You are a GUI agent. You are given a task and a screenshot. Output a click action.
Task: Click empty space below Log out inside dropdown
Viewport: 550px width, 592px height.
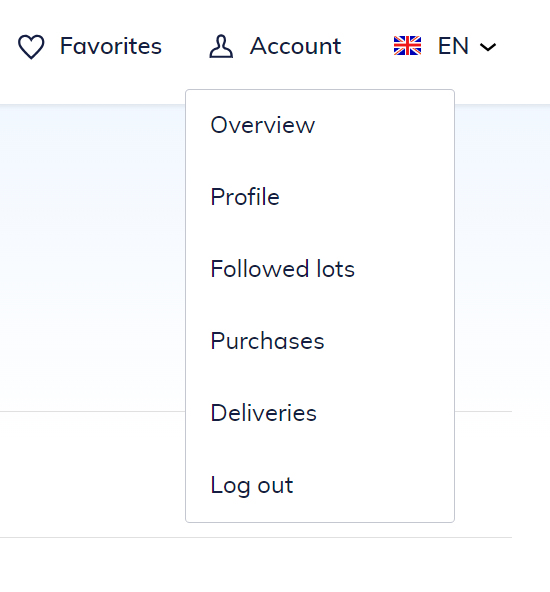(x=320, y=512)
